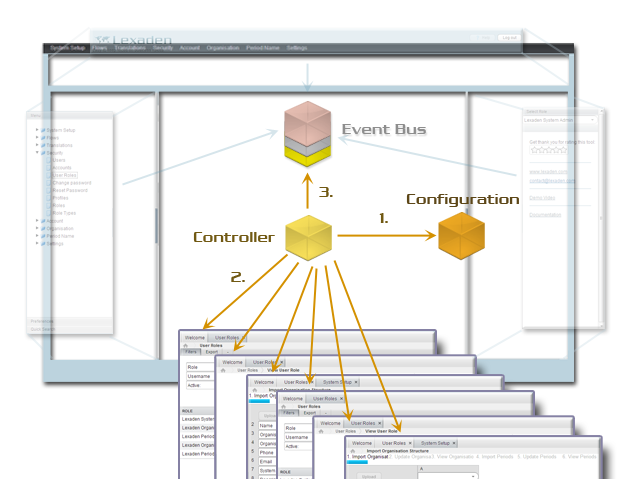Expand the Account tree node

[37, 220]
